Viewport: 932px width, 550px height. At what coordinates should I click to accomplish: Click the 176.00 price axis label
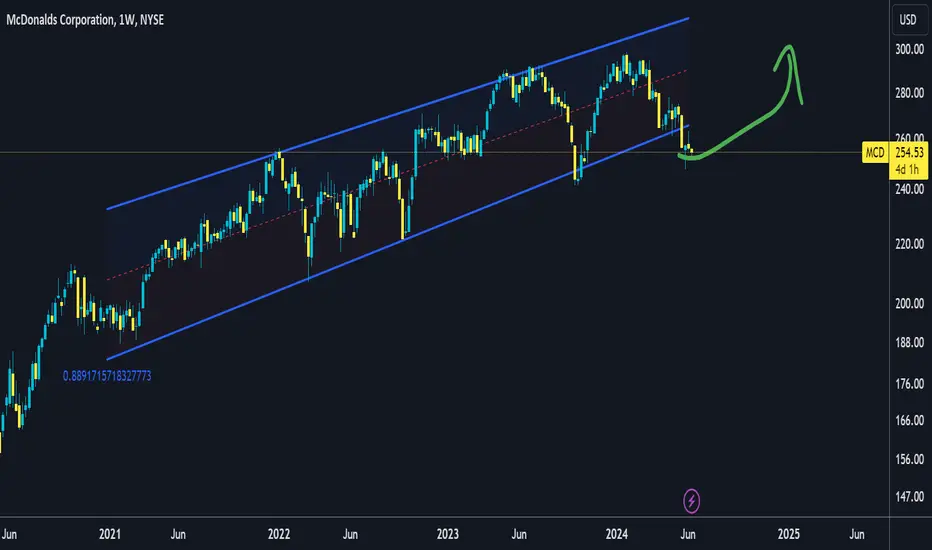[909, 384]
